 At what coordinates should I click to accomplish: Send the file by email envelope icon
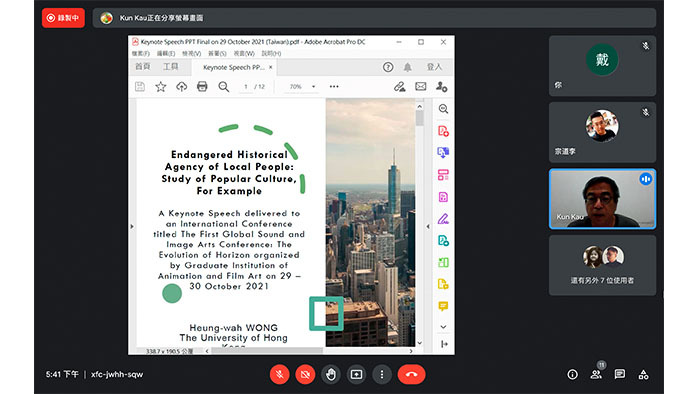pos(421,87)
